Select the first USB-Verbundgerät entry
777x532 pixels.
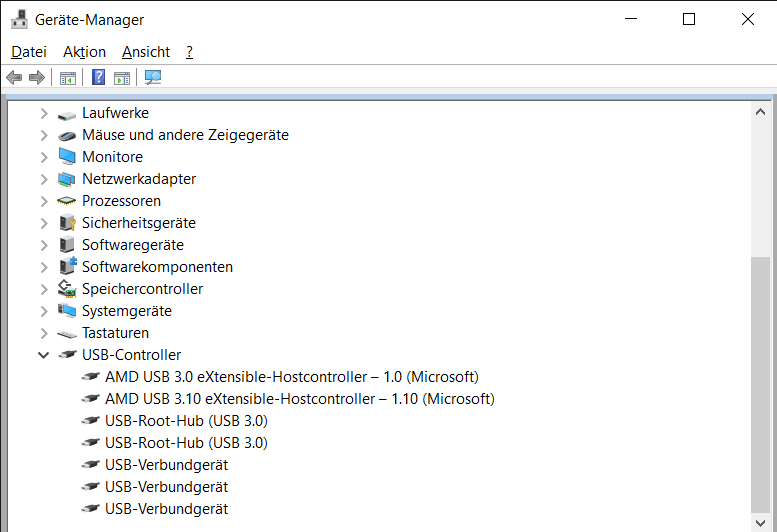[x=166, y=465]
